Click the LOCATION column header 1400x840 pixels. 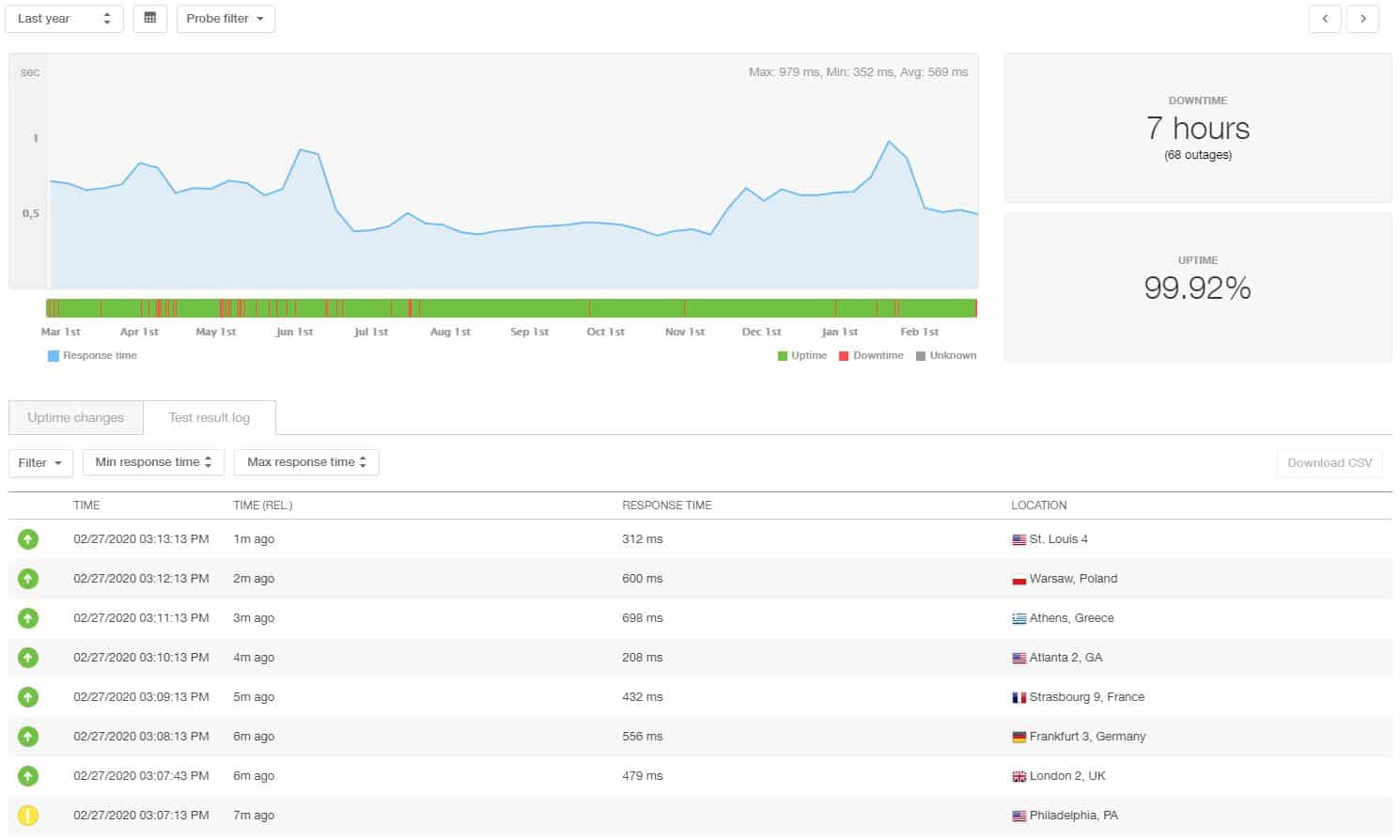tap(1039, 506)
